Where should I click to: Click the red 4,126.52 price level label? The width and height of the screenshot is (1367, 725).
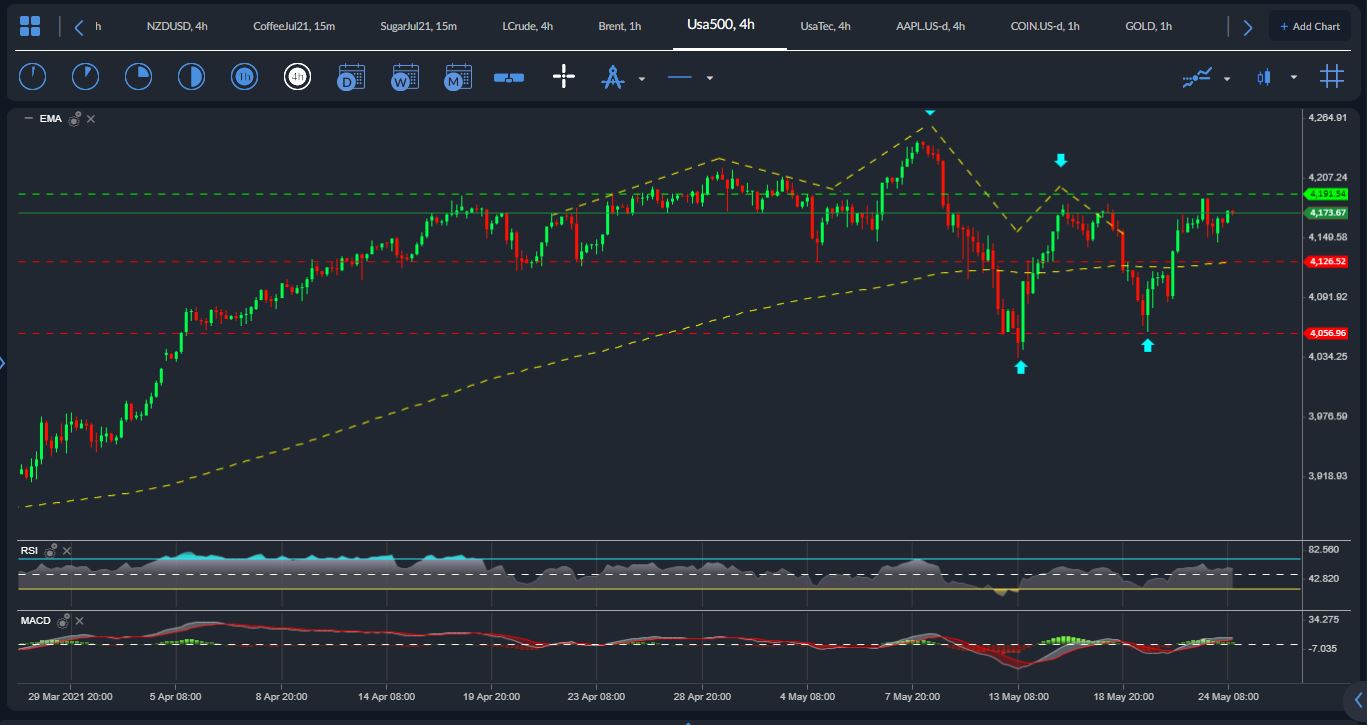1327,261
